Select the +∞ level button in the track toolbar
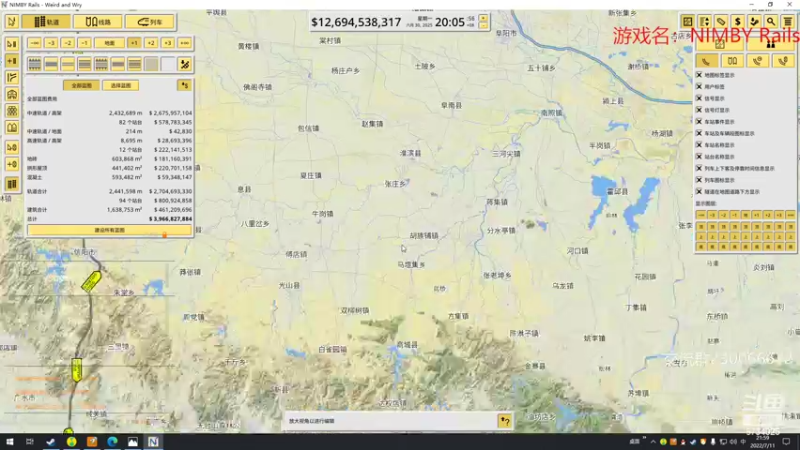This screenshot has height=450, width=800. click(x=185, y=43)
